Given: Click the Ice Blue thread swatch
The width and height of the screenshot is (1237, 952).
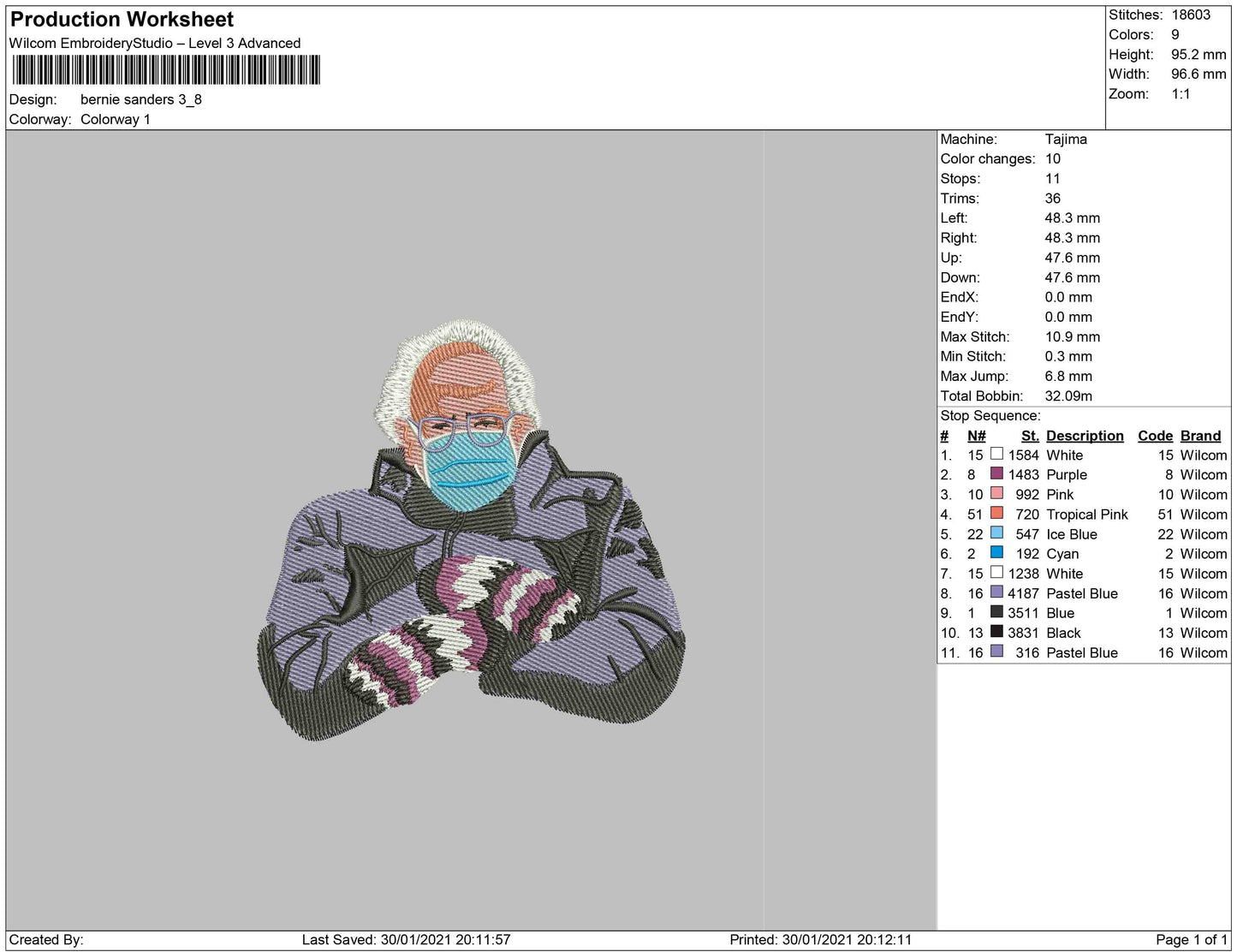Looking at the screenshot, I should tap(996, 533).
